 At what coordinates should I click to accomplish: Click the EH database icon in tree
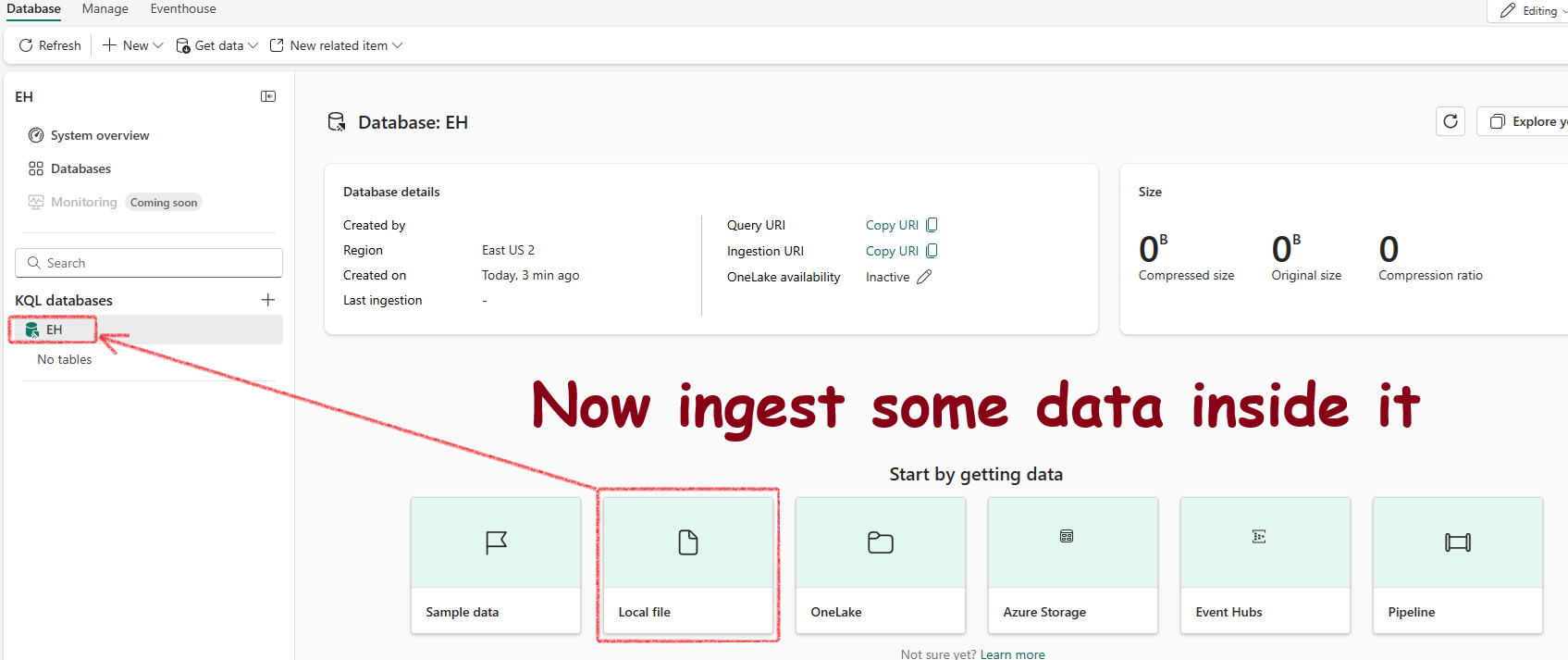point(32,330)
